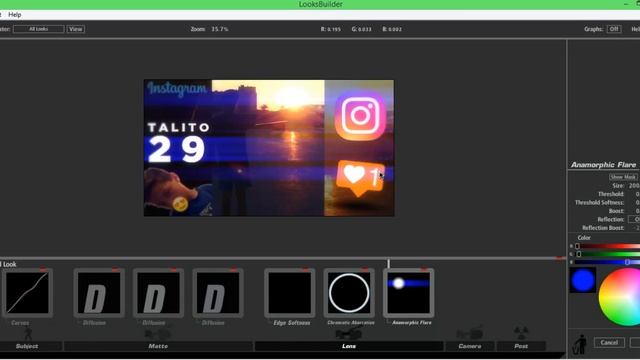Select the Edge Softness tool thumbnail
Screen dimensions: 640x360
pos(289,293)
